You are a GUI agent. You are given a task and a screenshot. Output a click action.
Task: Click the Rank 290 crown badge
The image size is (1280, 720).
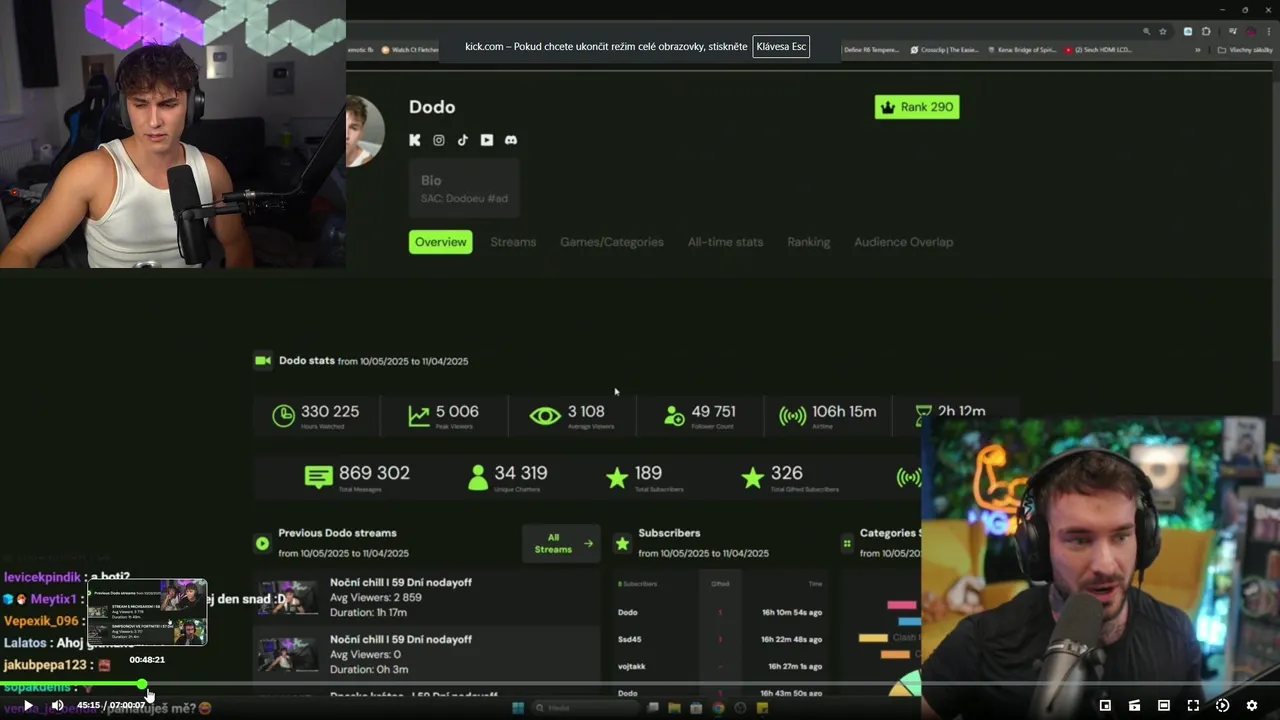pos(917,107)
